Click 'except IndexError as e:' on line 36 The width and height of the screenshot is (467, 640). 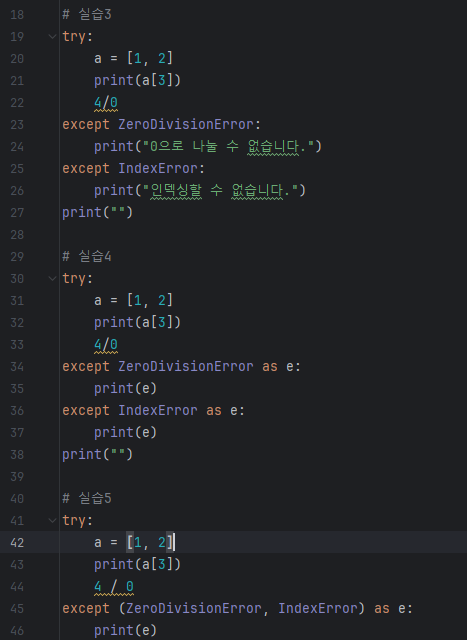tap(153, 411)
